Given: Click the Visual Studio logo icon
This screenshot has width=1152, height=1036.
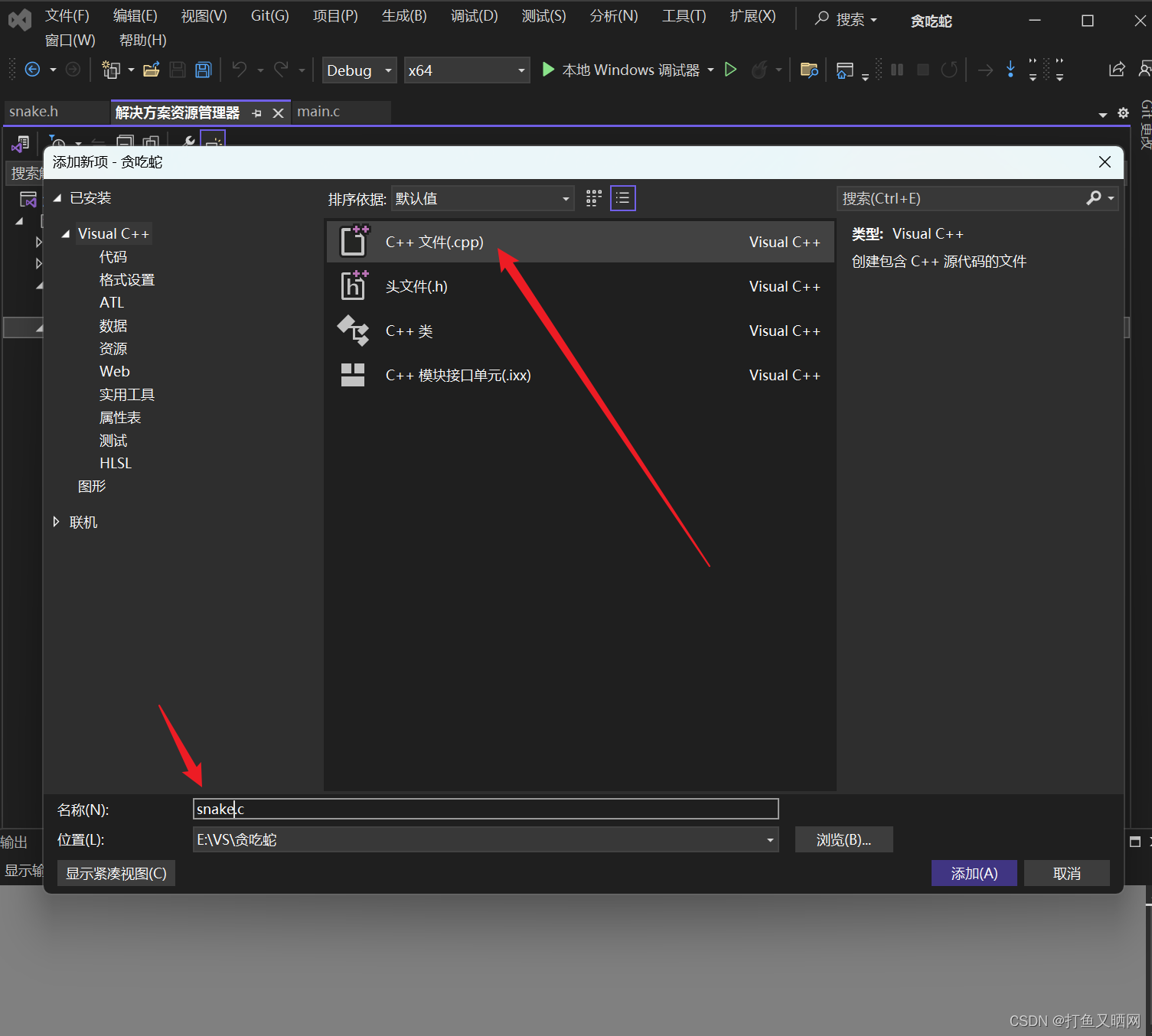Looking at the screenshot, I should tap(20, 20).
